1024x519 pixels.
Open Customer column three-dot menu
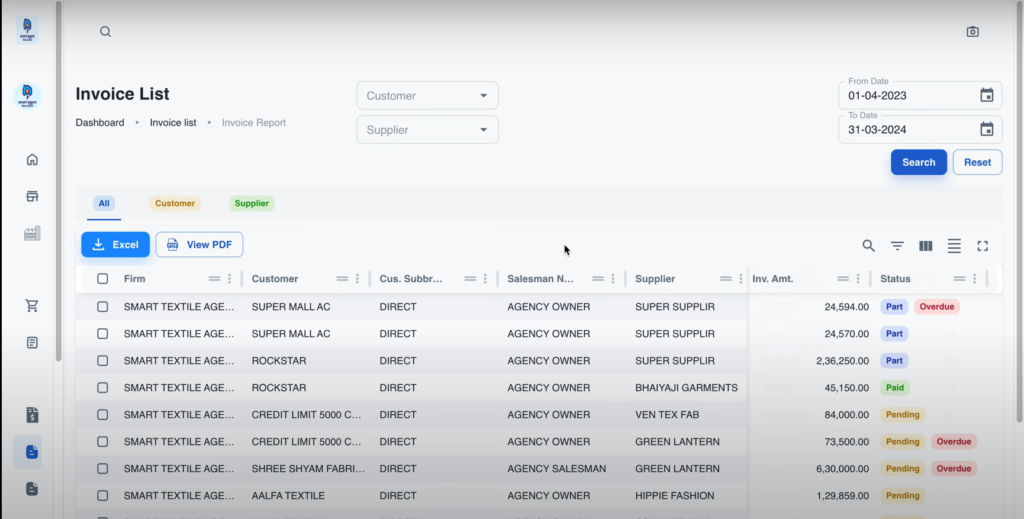(357, 279)
